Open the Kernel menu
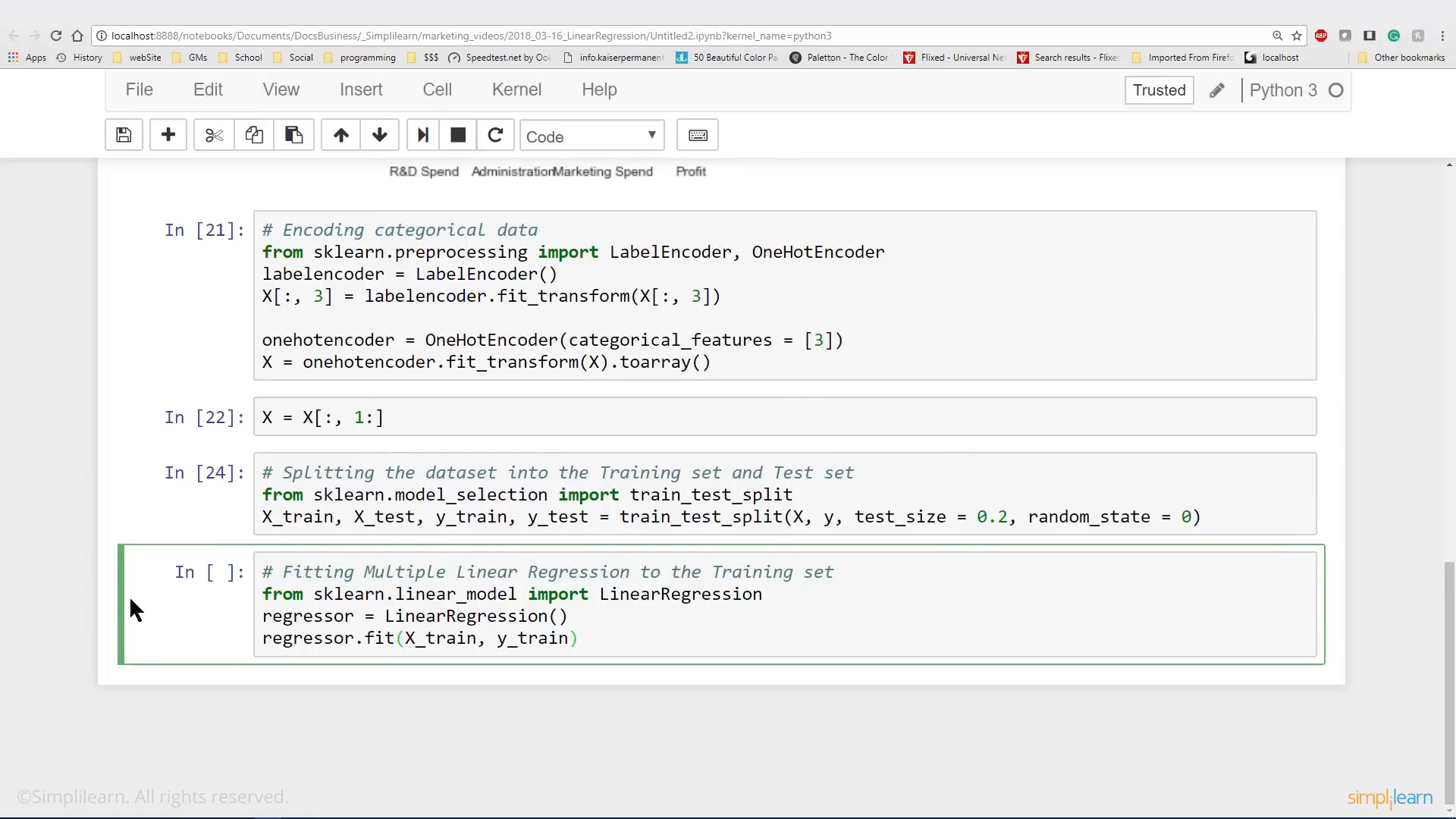The image size is (1456, 819). (516, 89)
